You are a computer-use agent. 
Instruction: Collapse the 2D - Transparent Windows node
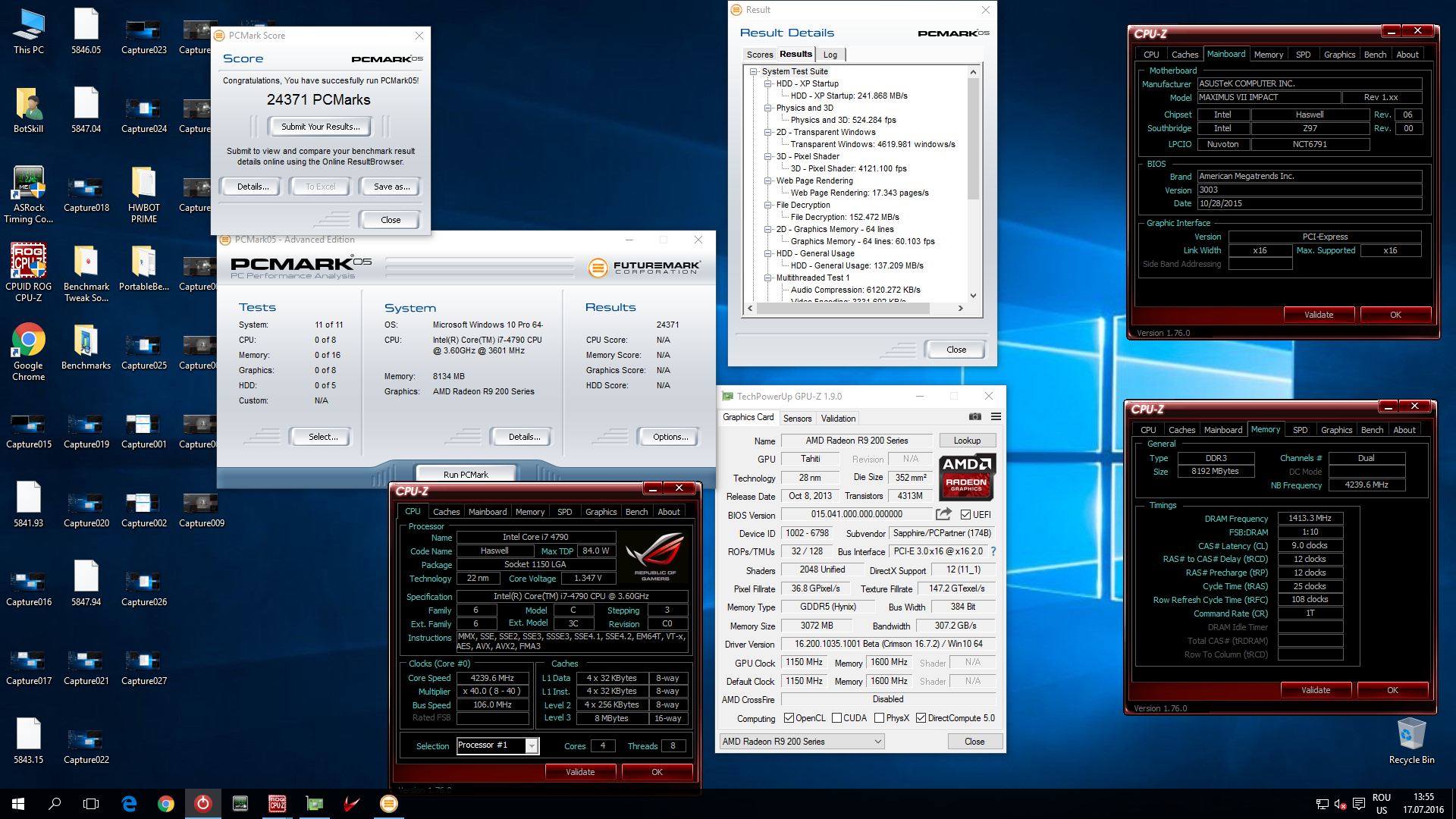(767, 133)
